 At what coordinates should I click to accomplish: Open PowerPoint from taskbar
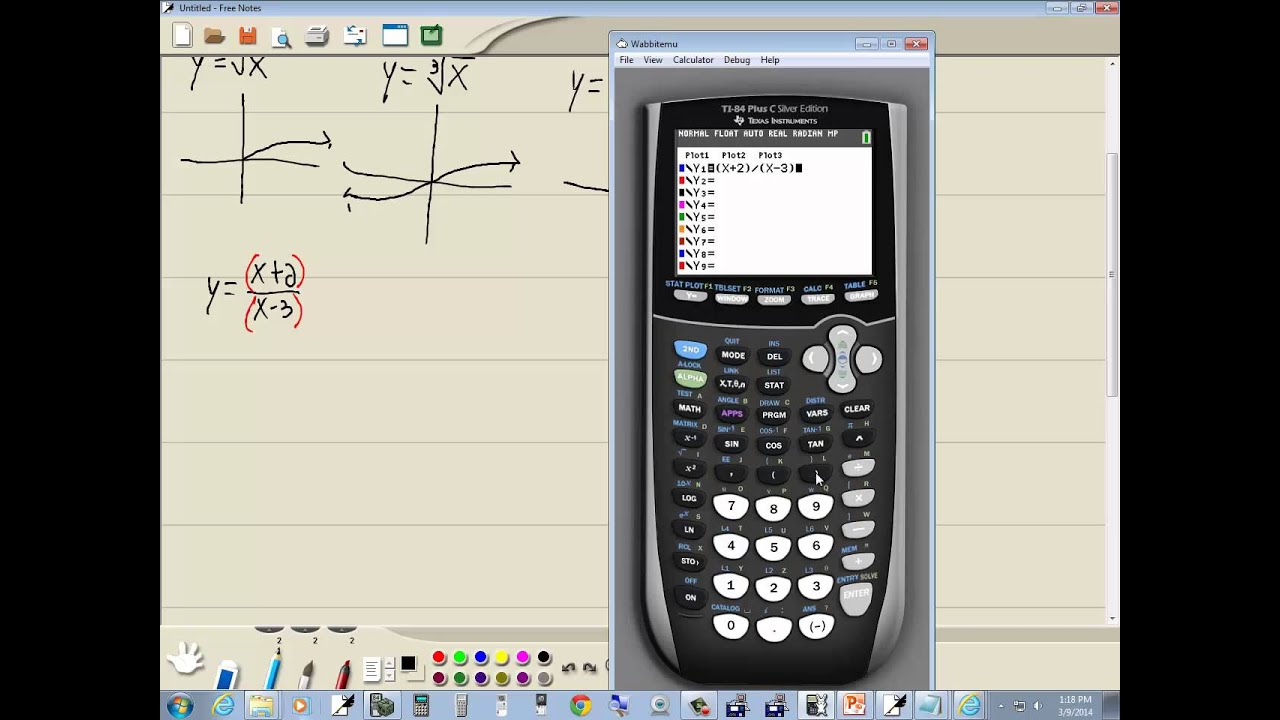855,706
